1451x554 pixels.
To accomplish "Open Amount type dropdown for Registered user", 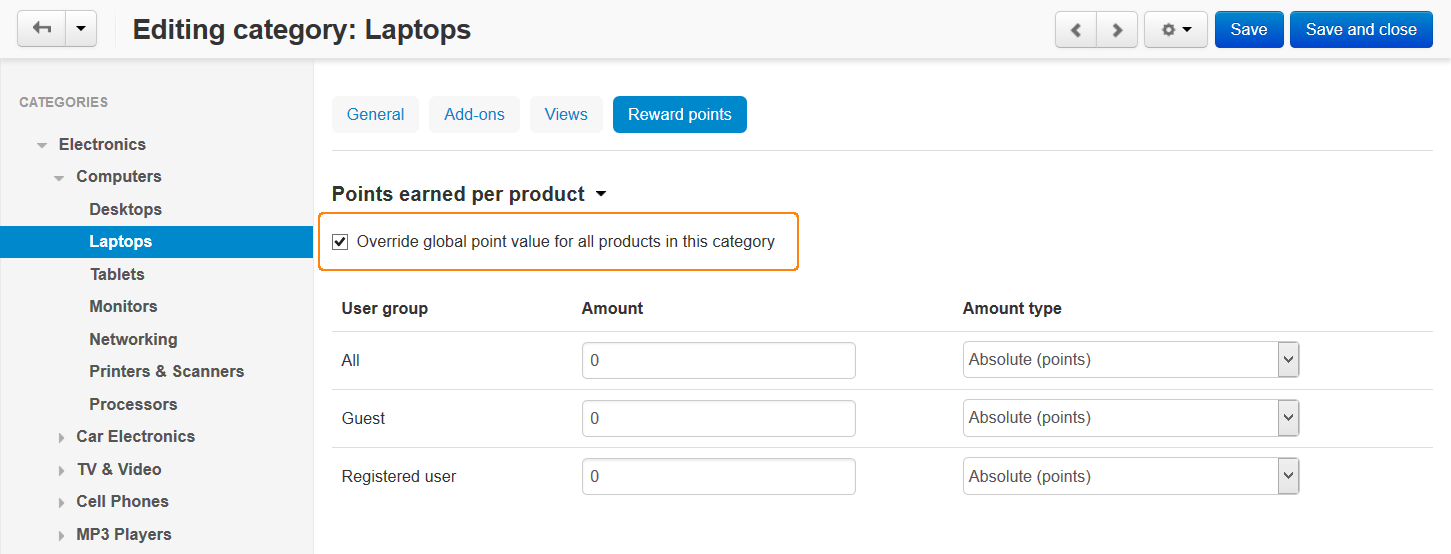I will (x=1131, y=476).
